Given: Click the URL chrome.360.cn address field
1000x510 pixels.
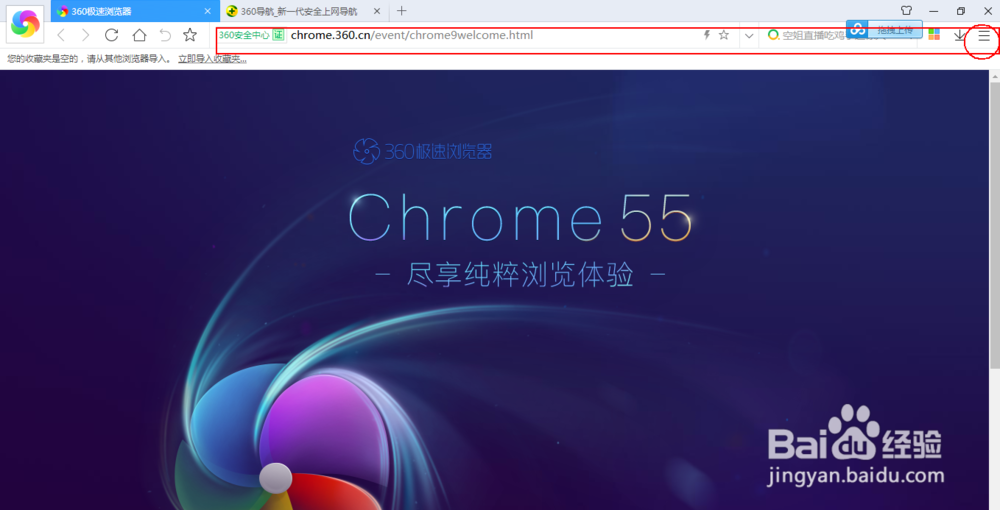Looking at the screenshot, I should coord(411,35).
